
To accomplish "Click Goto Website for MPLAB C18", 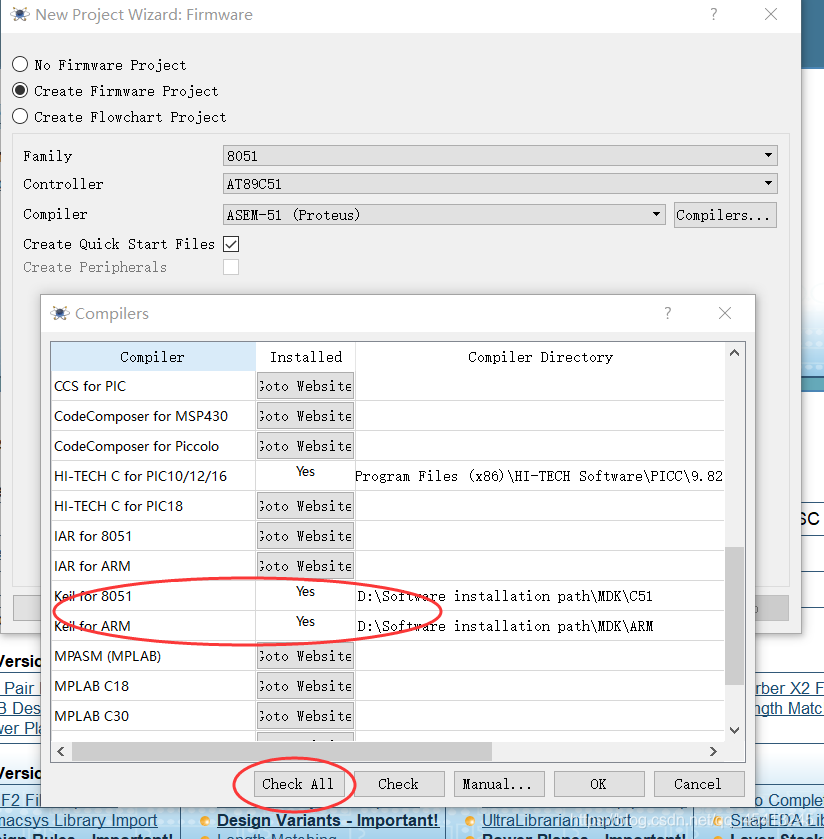I will [x=306, y=685].
